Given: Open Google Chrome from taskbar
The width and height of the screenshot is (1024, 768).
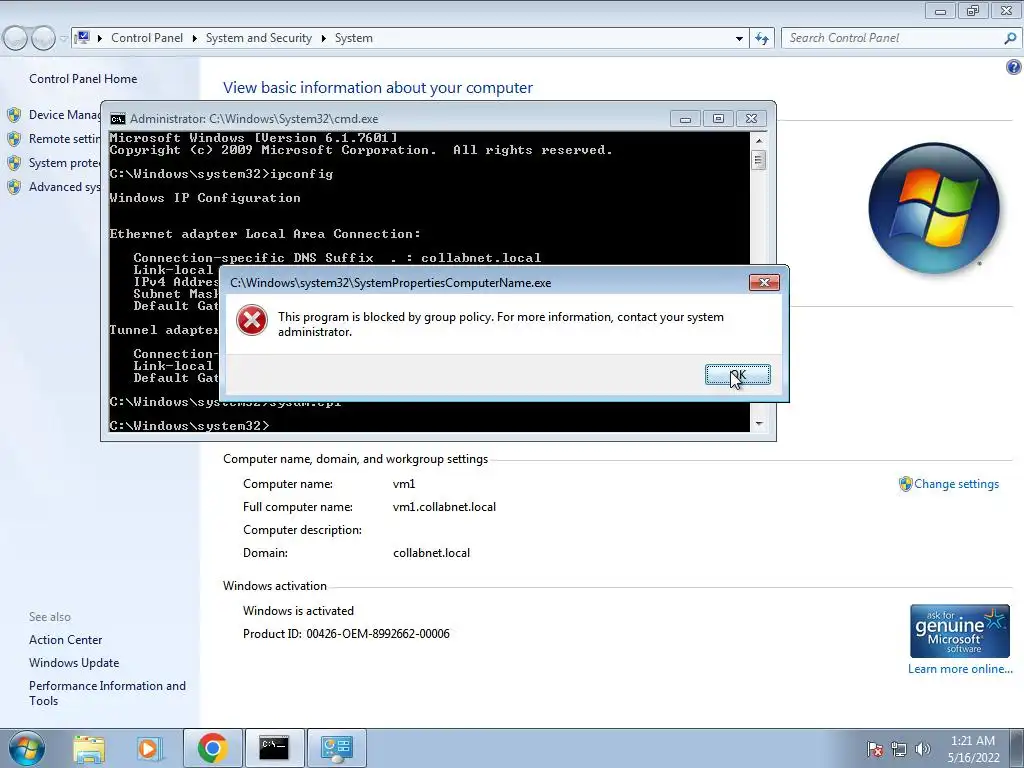Looking at the screenshot, I should [212, 748].
